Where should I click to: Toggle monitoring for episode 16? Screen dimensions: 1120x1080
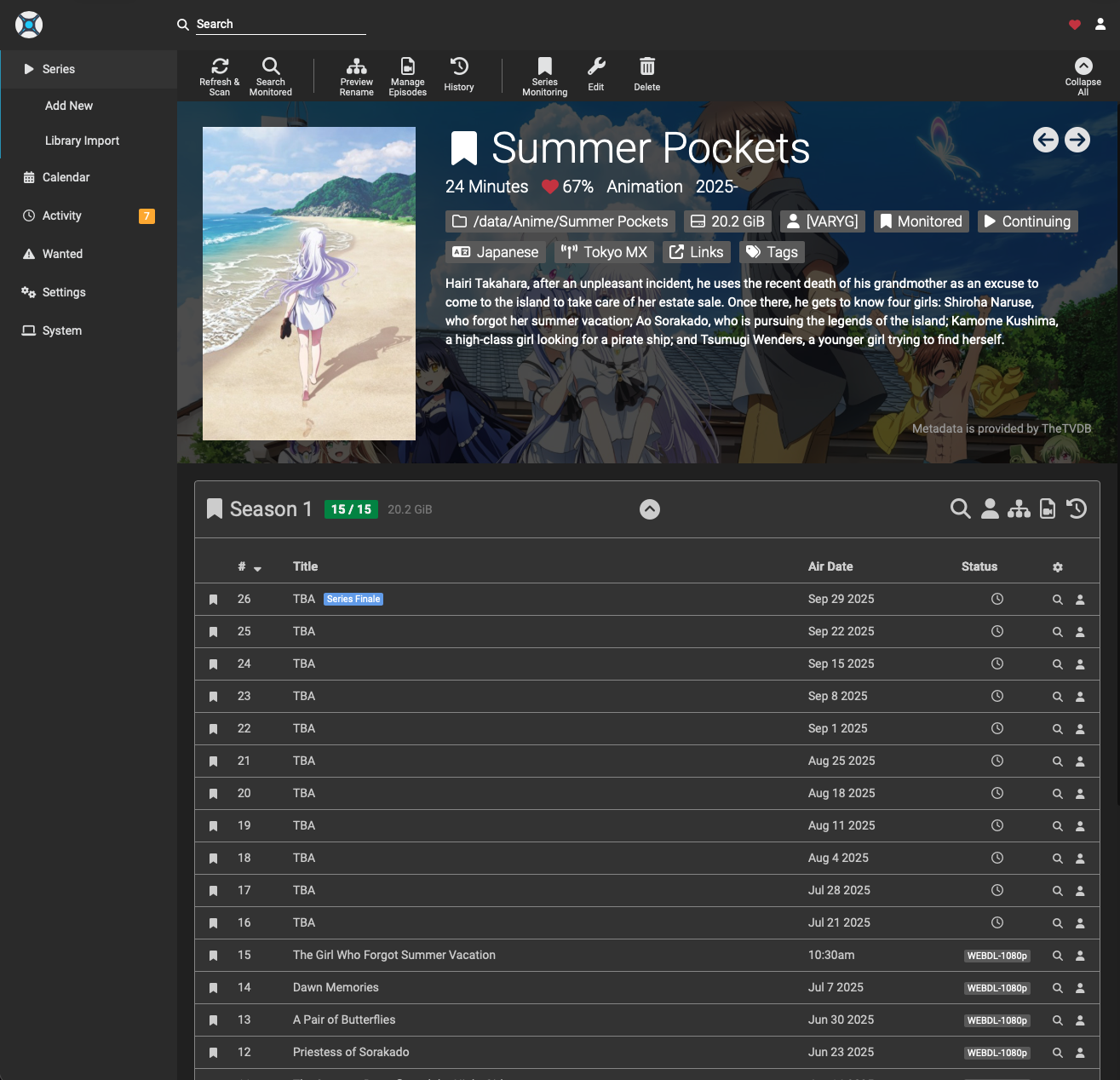[x=214, y=923]
